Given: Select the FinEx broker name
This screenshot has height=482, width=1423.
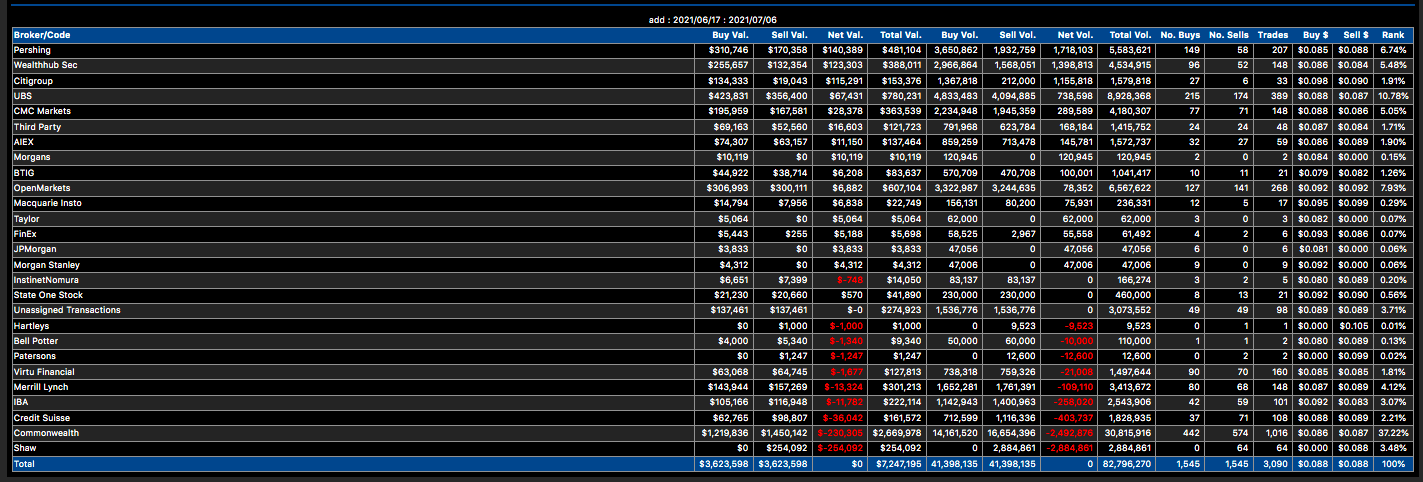Looking at the screenshot, I should coord(25,234).
